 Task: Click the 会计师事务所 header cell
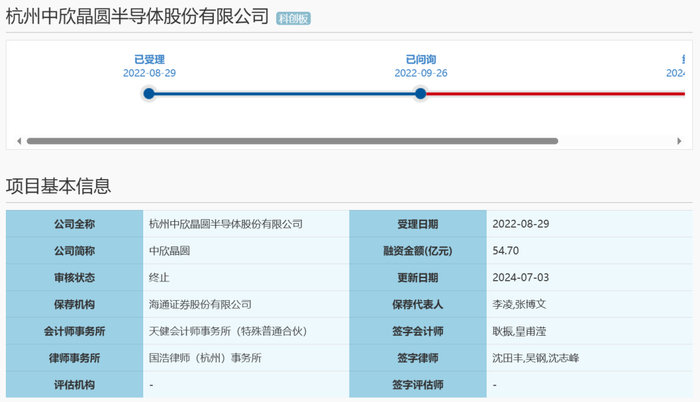tap(75, 331)
